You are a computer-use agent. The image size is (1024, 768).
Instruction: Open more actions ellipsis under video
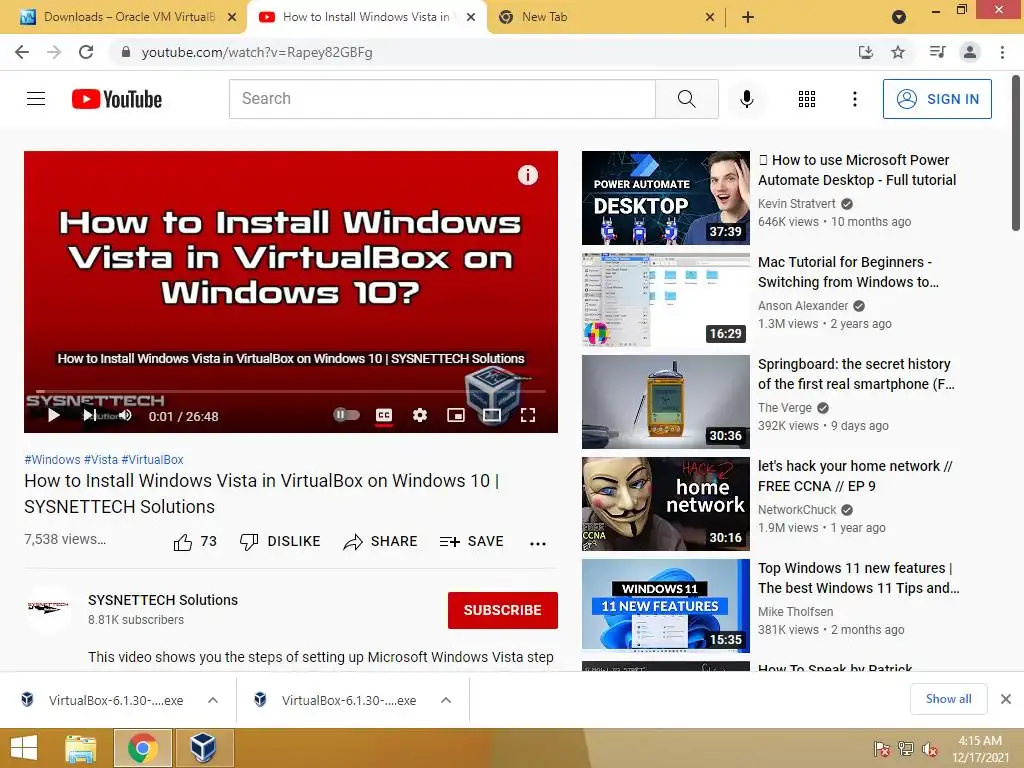point(537,543)
